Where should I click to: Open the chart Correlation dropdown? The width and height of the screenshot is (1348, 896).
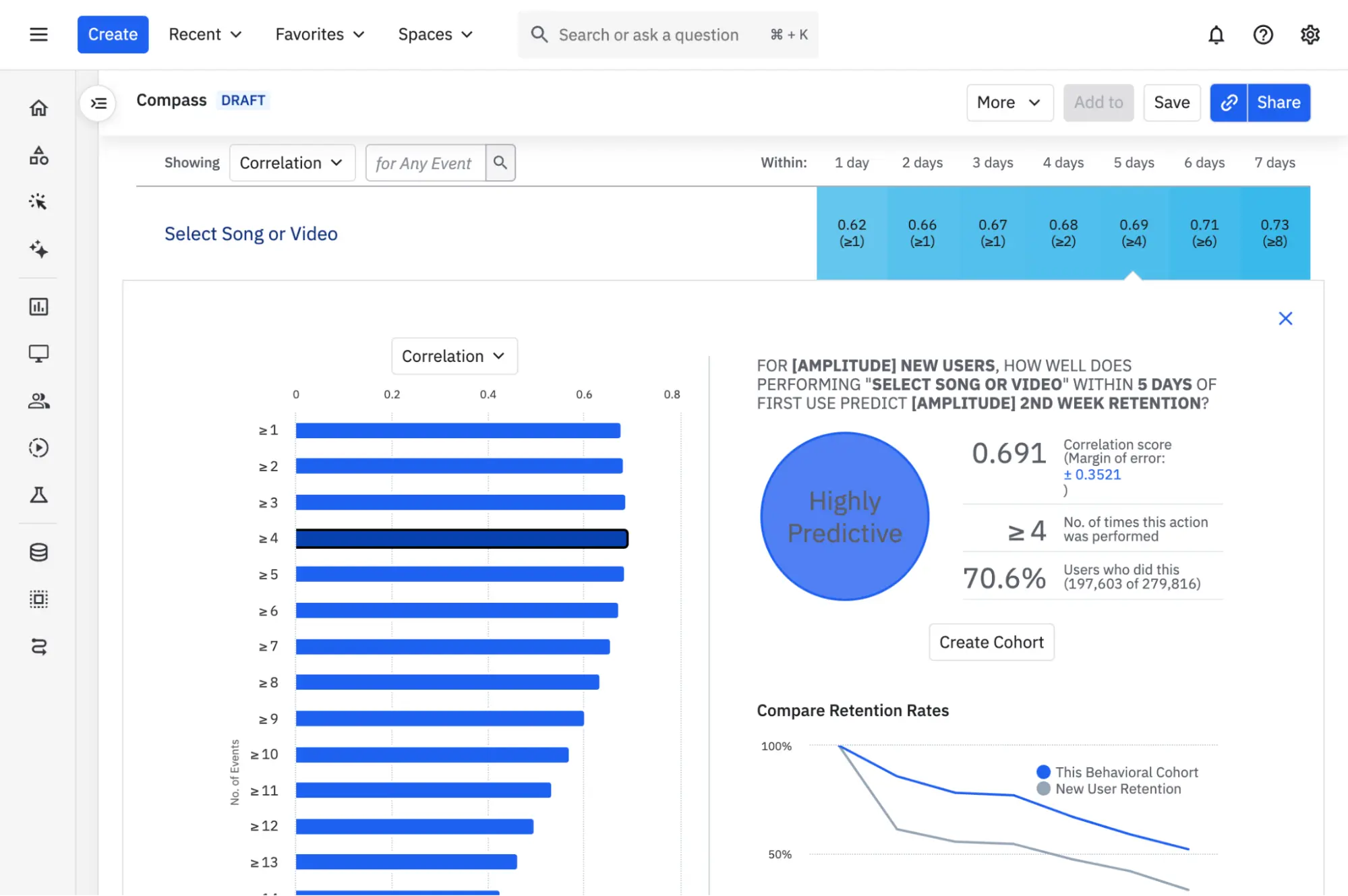coord(454,356)
